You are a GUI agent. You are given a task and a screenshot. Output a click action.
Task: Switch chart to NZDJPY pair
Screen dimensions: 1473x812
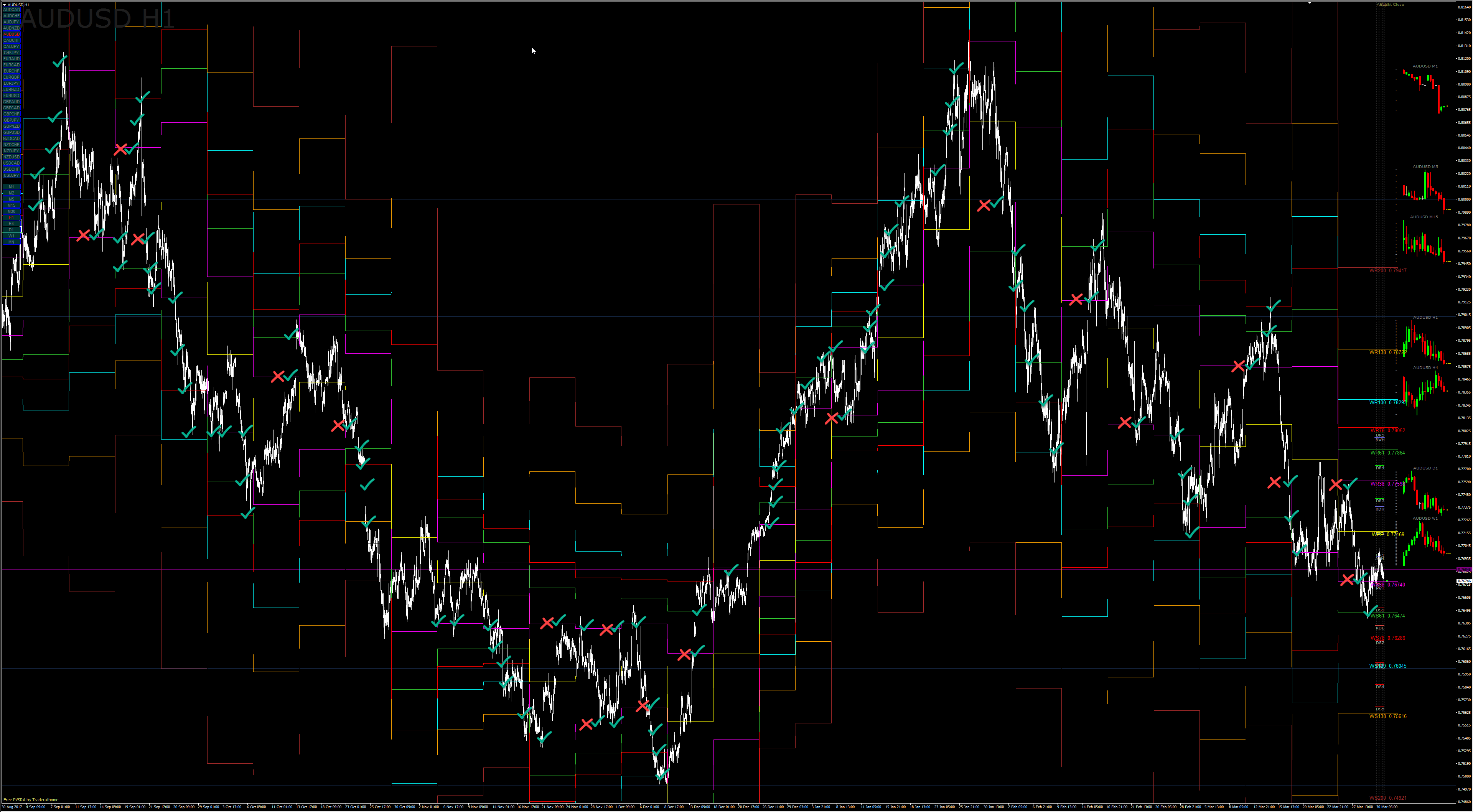tap(12, 151)
